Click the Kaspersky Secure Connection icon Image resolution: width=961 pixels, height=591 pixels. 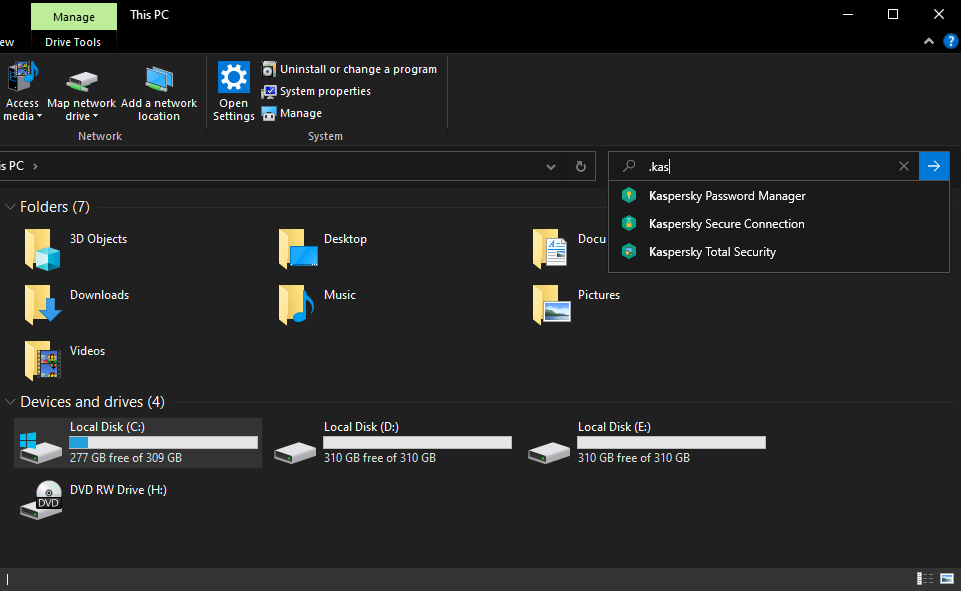tap(629, 224)
